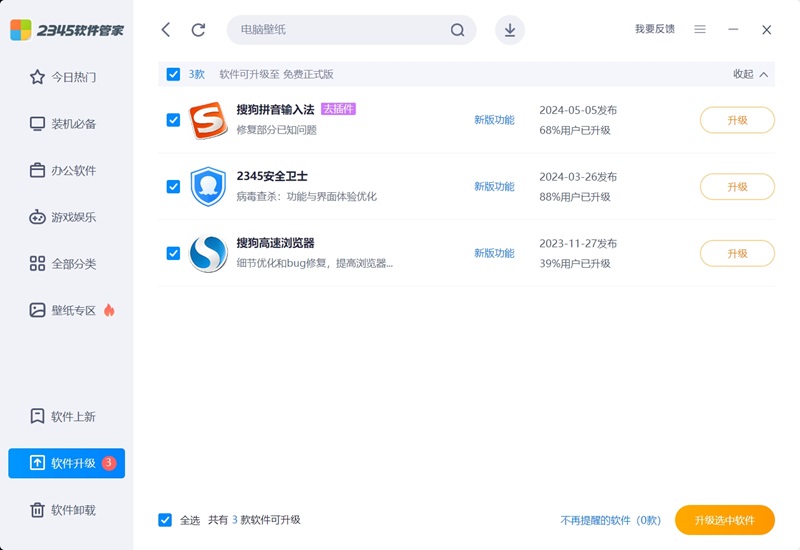800x550 pixels.
Task: Open 不再提醒的软件 (0款) link
Action: point(611,520)
